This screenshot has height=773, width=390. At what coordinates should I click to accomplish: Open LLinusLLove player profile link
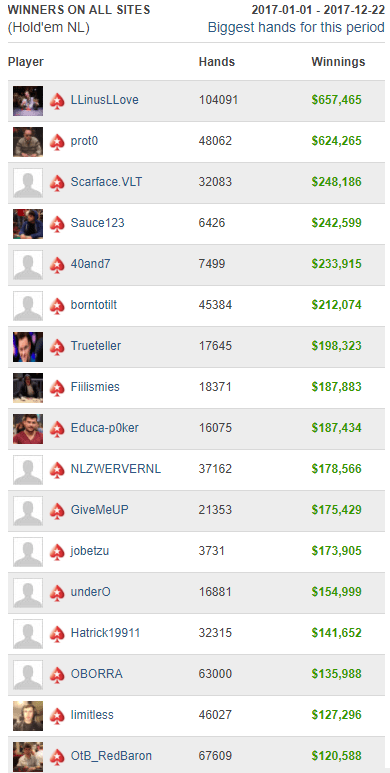(x=105, y=100)
